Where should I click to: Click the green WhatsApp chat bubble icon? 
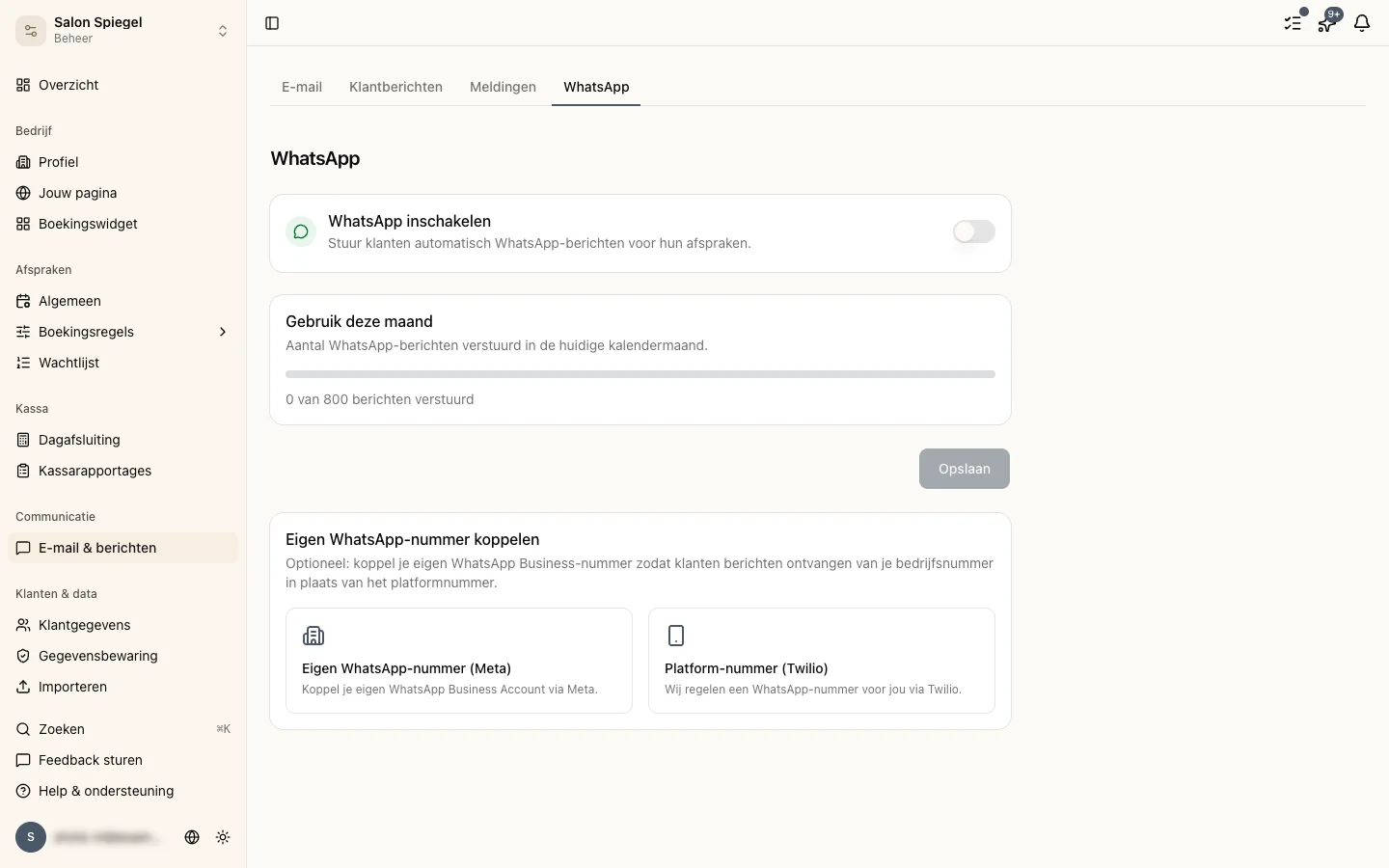pos(301,231)
